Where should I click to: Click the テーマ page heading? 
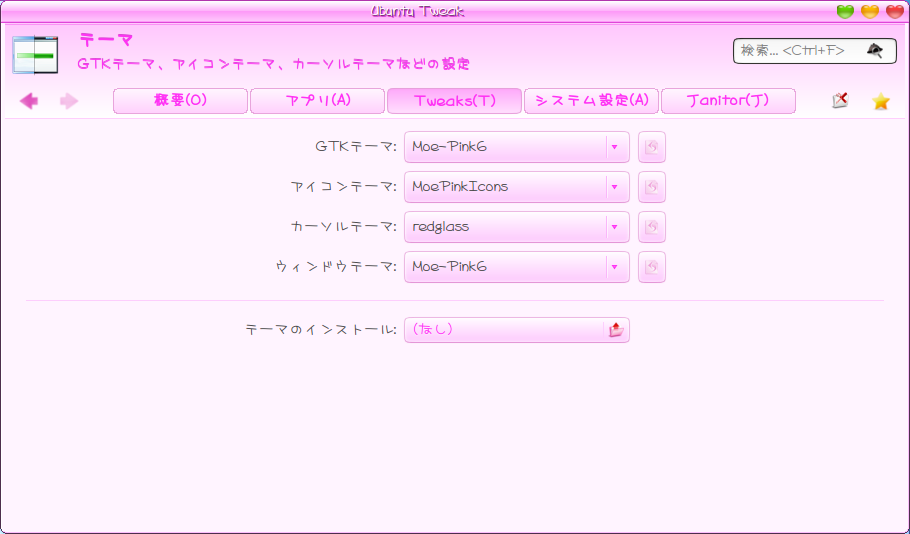tap(106, 40)
